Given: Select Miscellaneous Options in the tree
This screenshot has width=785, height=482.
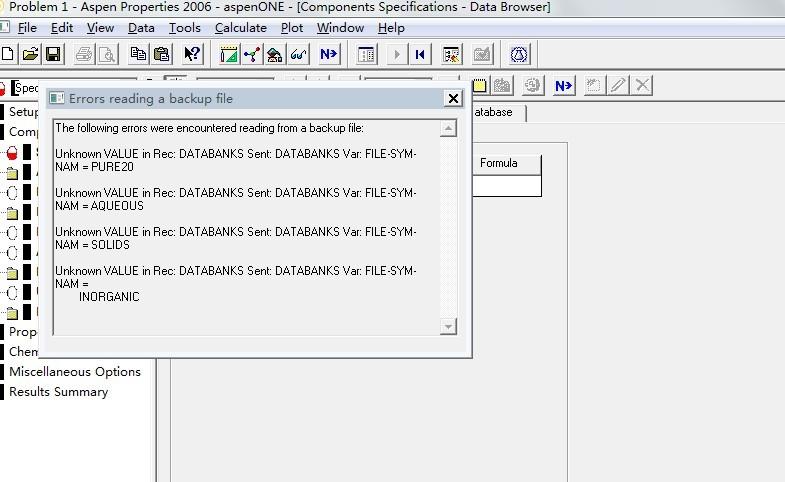Looking at the screenshot, I should tap(75, 372).
